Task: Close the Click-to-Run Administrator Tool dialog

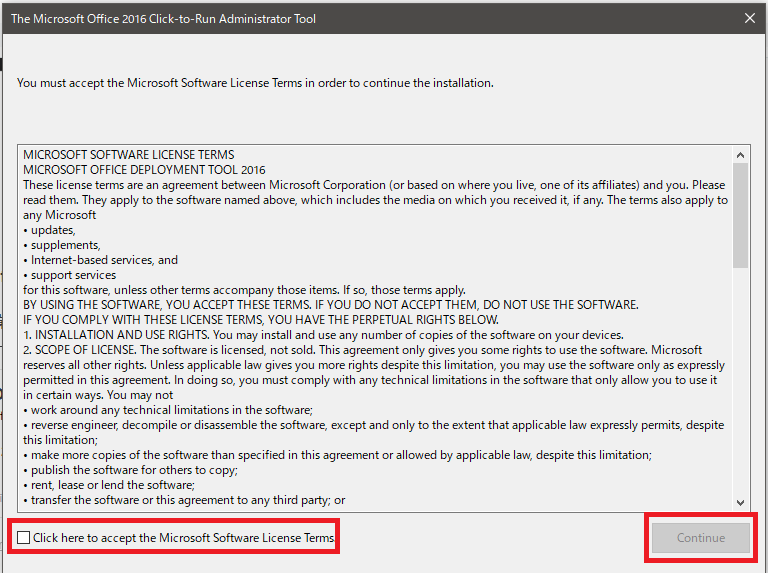Action: pyautogui.click(x=749, y=19)
